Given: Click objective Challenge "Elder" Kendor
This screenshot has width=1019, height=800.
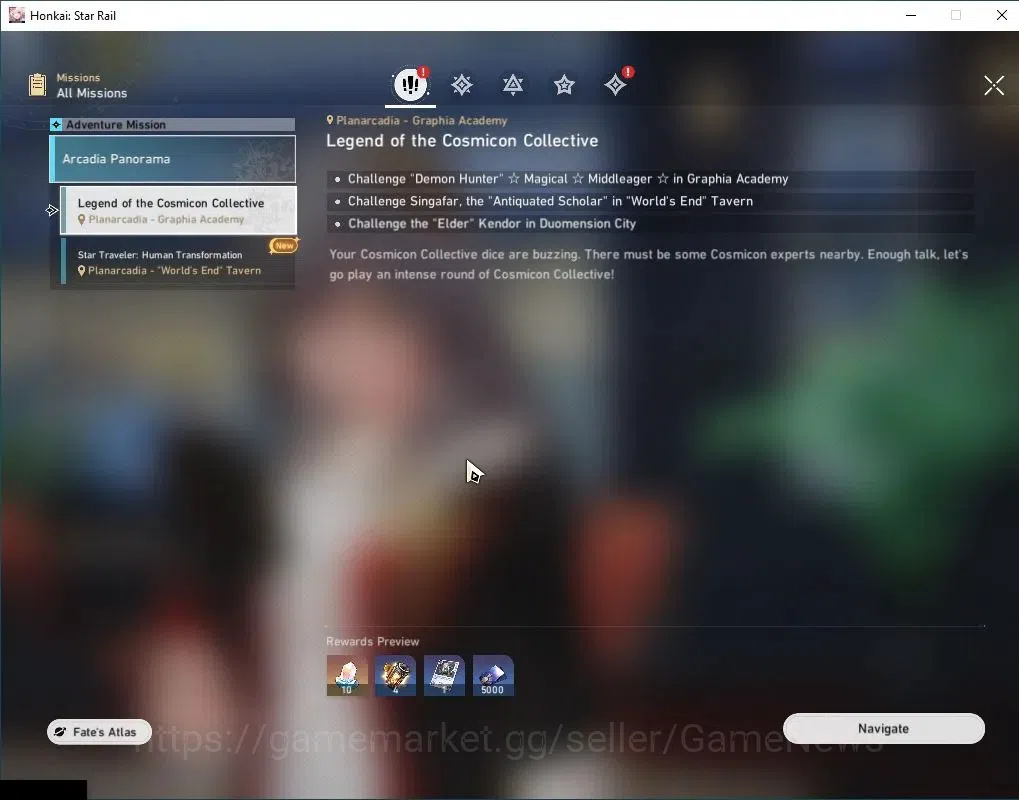Looking at the screenshot, I should click(650, 224).
